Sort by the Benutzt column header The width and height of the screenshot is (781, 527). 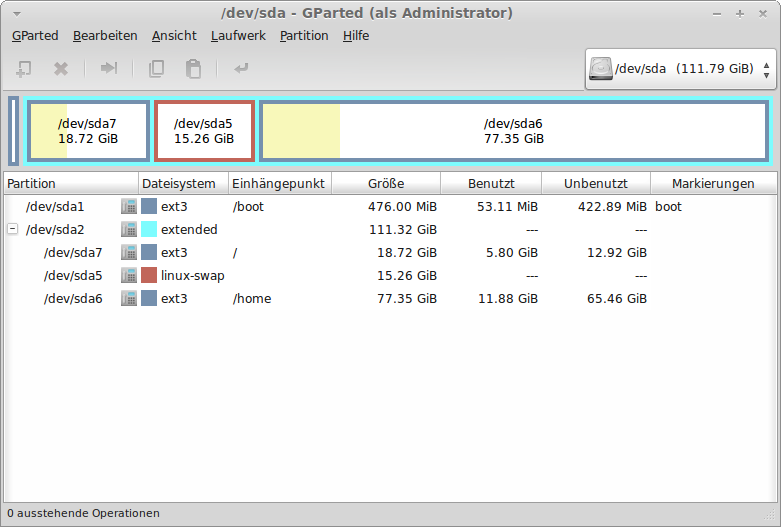[x=491, y=183]
